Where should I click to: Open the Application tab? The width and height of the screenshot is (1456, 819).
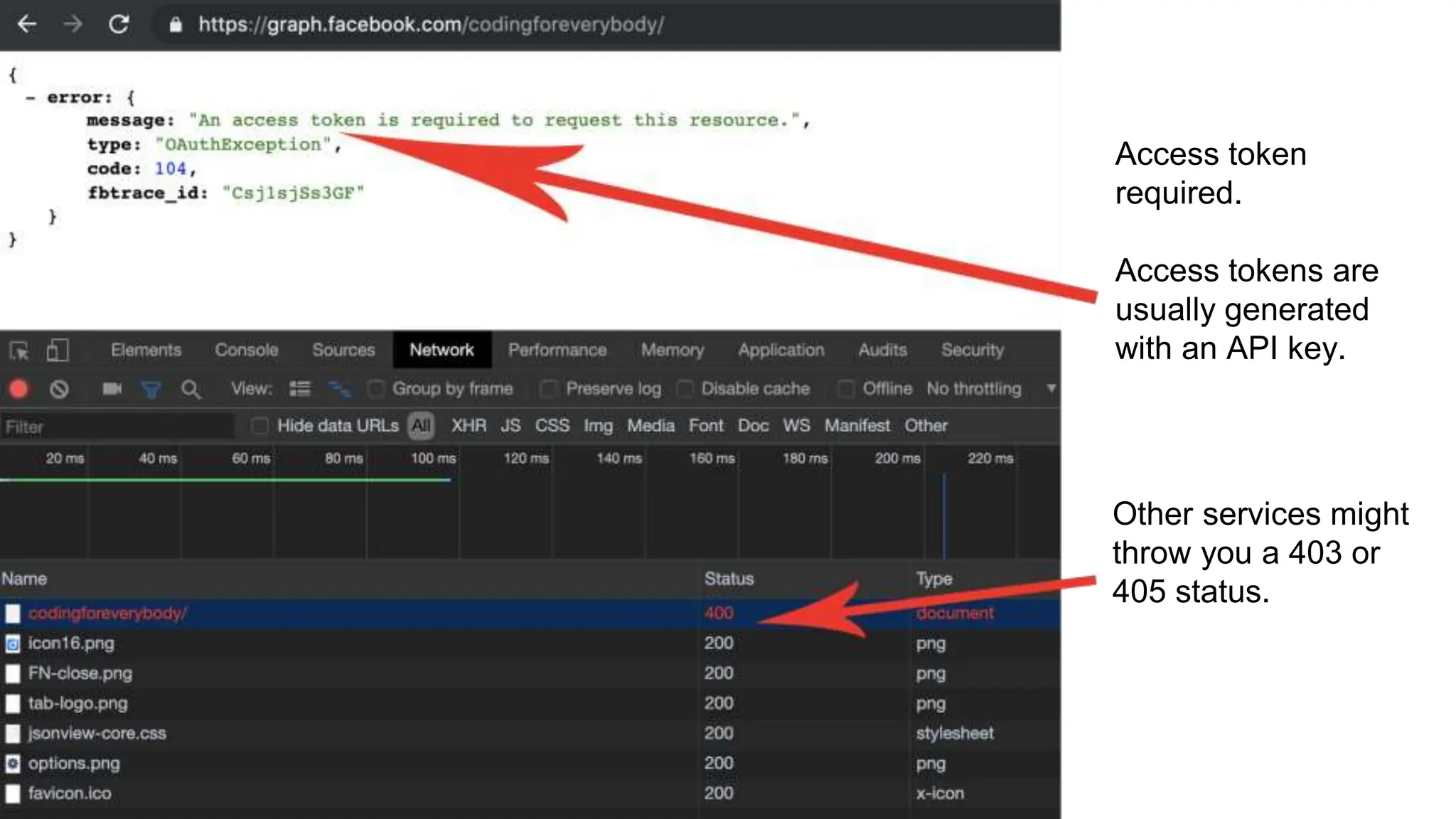pos(781,350)
